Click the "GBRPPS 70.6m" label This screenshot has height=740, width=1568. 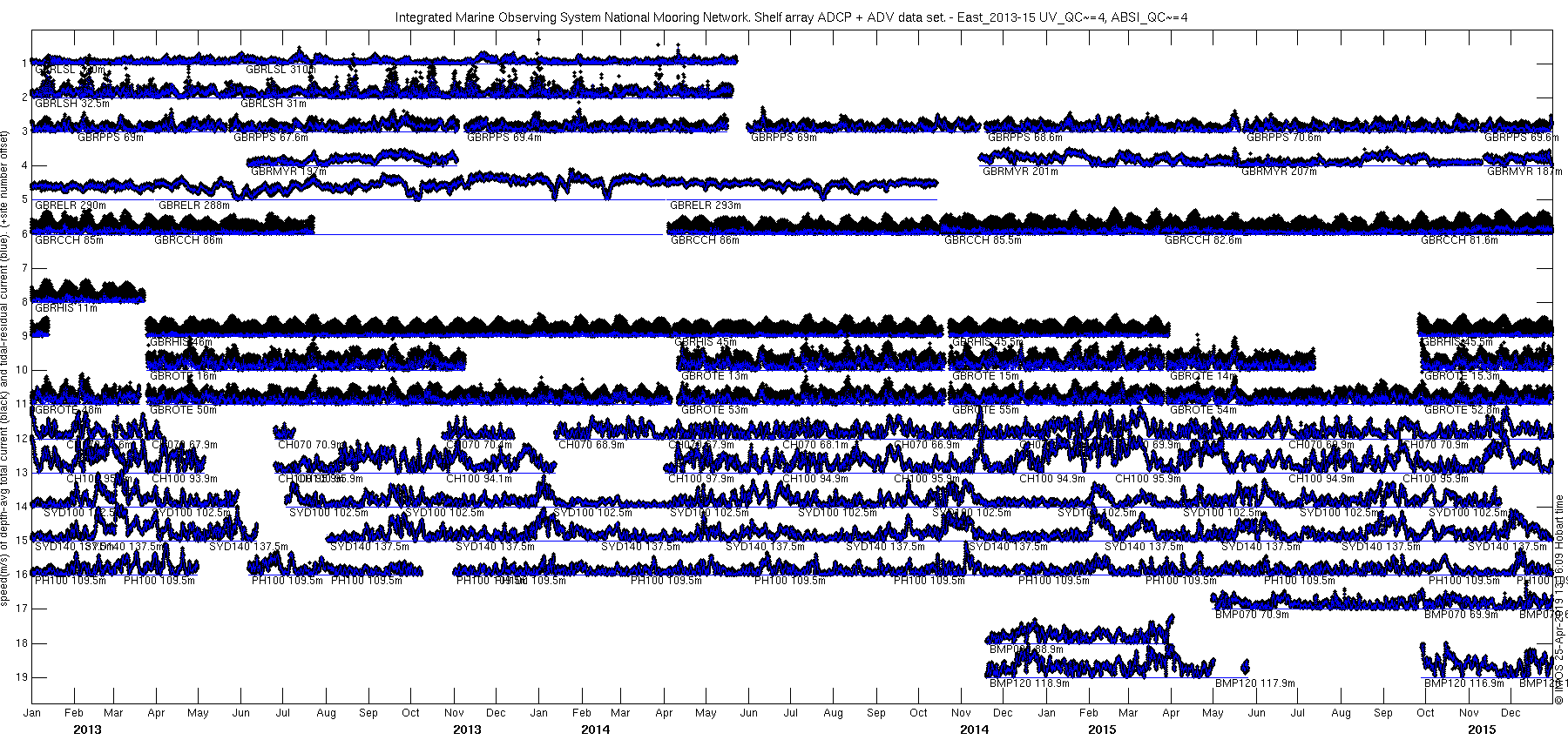point(1284,138)
